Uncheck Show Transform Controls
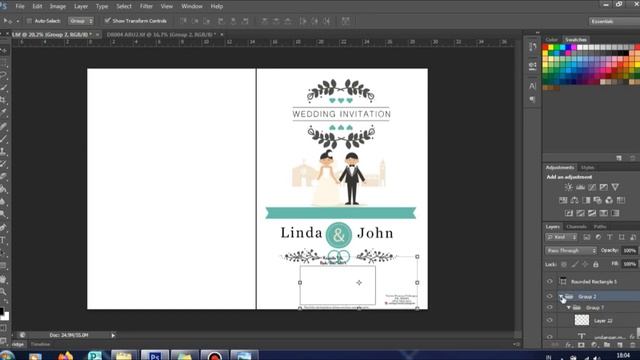Image resolution: width=640 pixels, height=360 pixels. pos(107,20)
